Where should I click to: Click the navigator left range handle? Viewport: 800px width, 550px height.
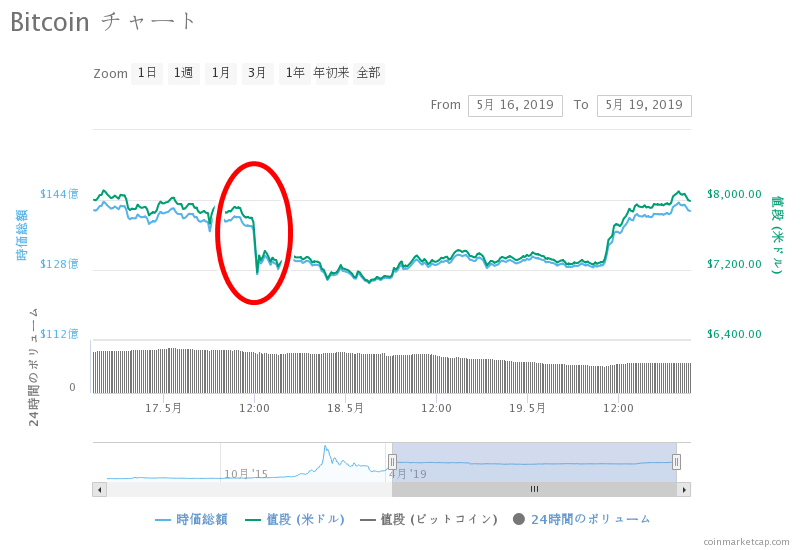tap(392, 462)
